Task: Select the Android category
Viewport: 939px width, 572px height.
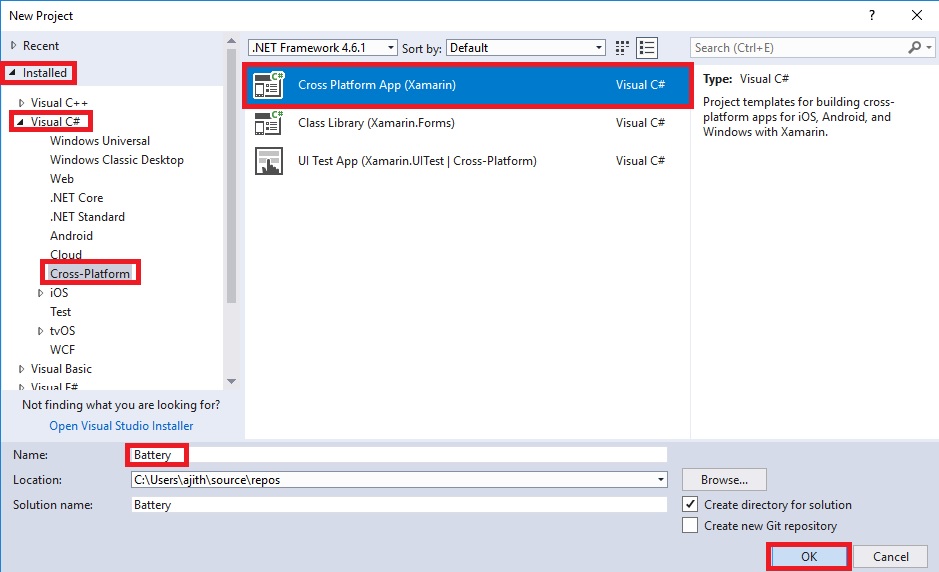Action: click(71, 236)
